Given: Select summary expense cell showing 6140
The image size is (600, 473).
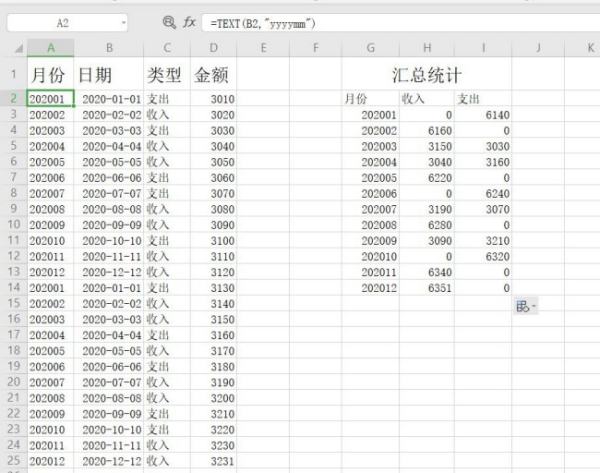Looking at the screenshot, I should click(x=483, y=115).
